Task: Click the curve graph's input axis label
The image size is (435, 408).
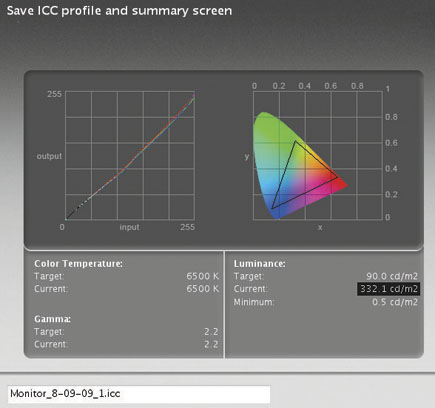Action: [129, 227]
